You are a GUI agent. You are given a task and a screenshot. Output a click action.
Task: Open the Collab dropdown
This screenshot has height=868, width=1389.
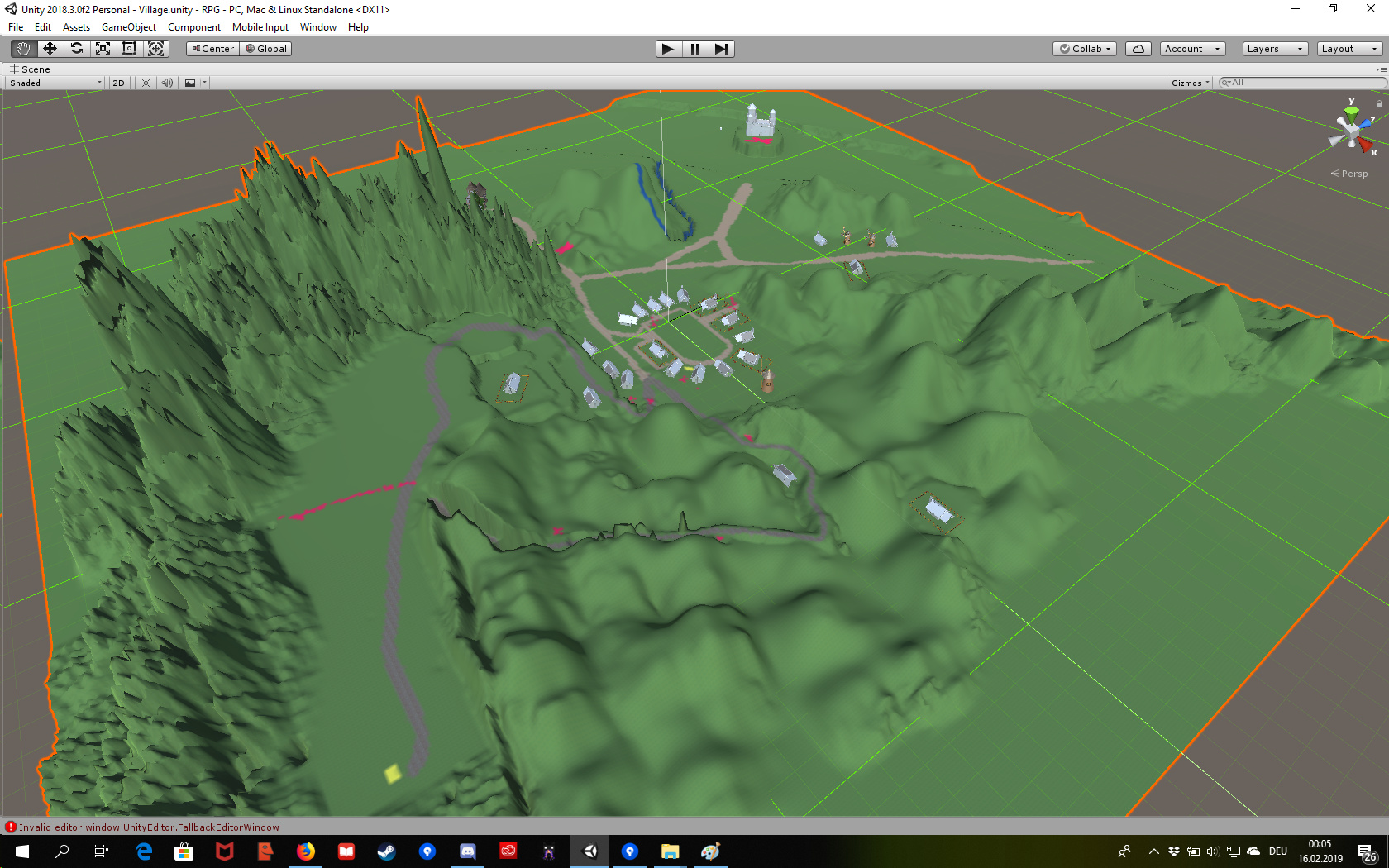(1085, 49)
